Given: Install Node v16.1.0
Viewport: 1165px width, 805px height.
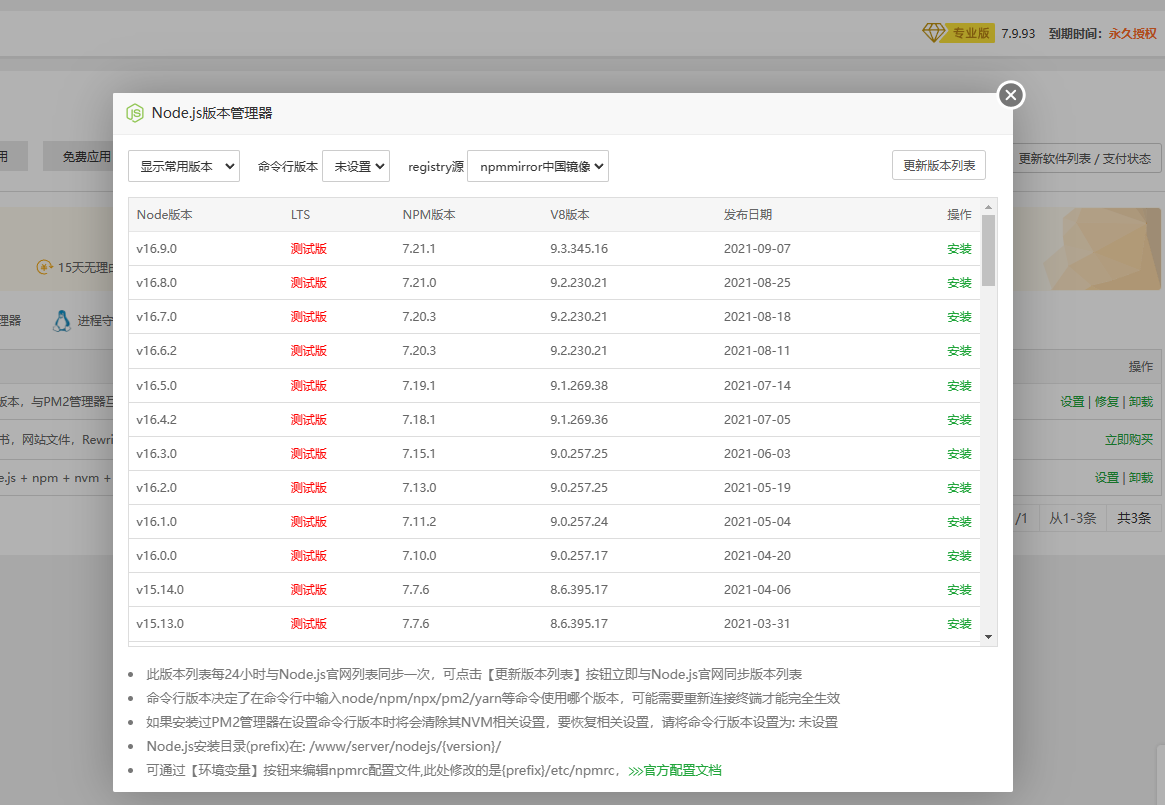Looking at the screenshot, I should coord(959,523).
